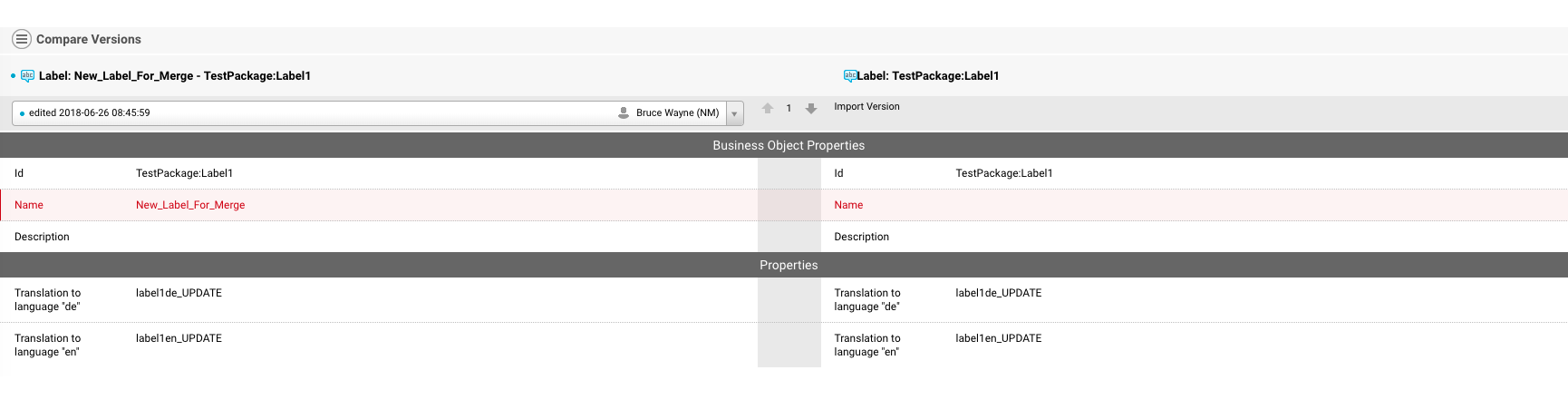Click the Business Object Properties section header
The width and height of the screenshot is (1568, 409).
coord(788,145)
